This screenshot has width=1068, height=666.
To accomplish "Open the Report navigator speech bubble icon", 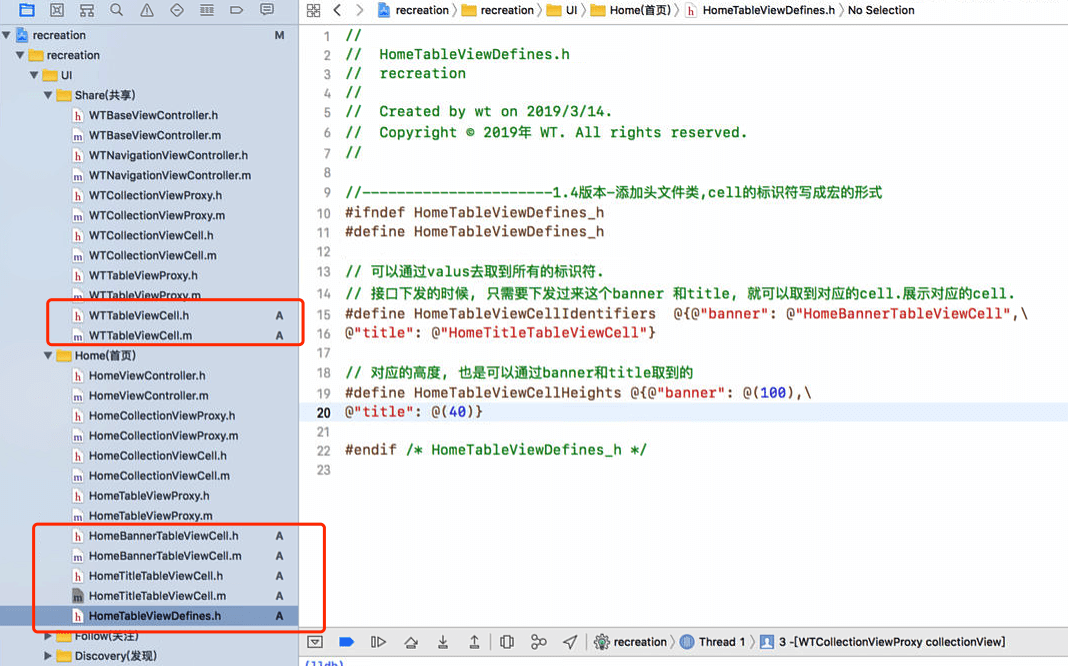I will 267,10.
